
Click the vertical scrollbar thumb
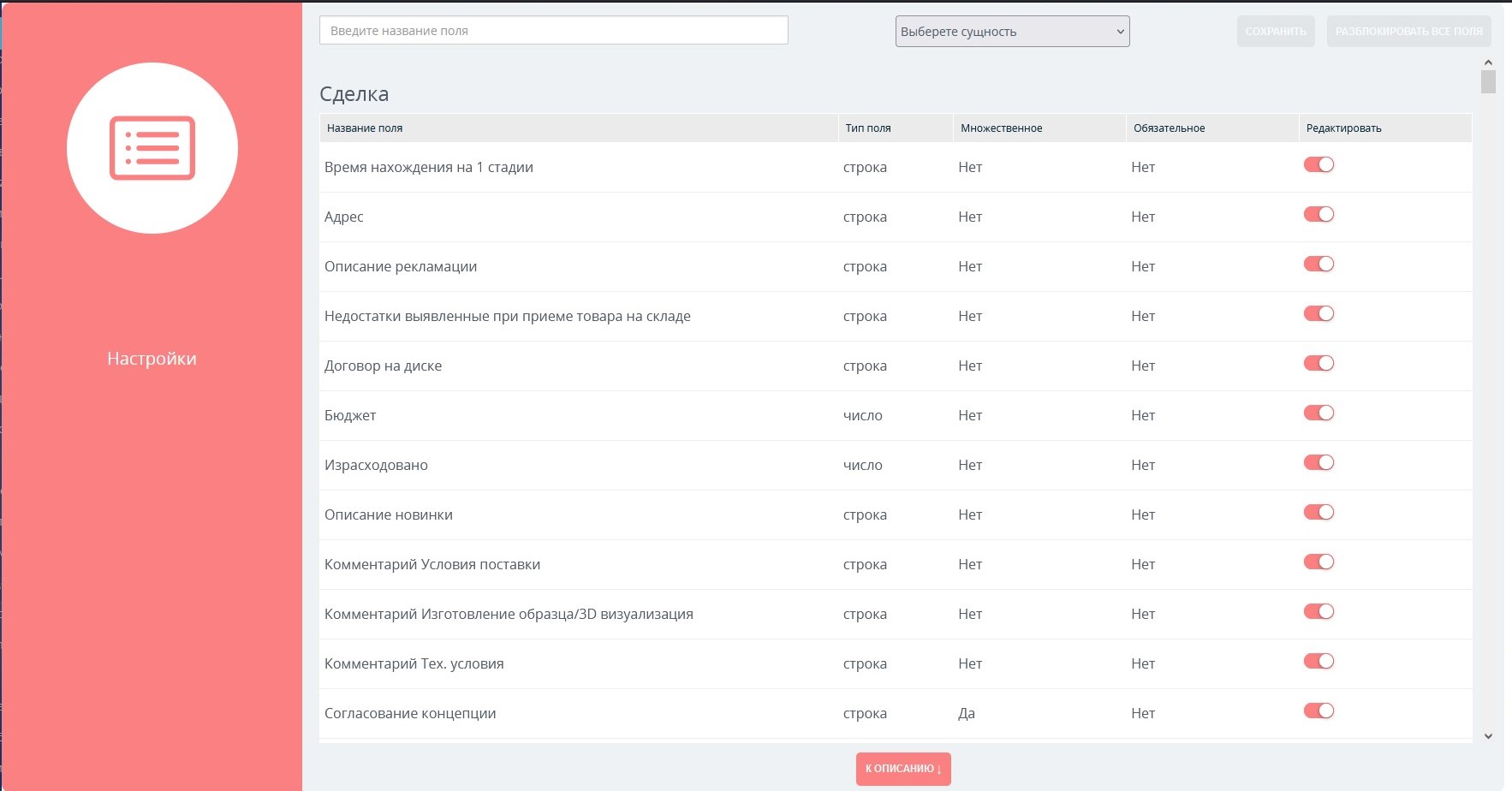tap(1488, 82)
